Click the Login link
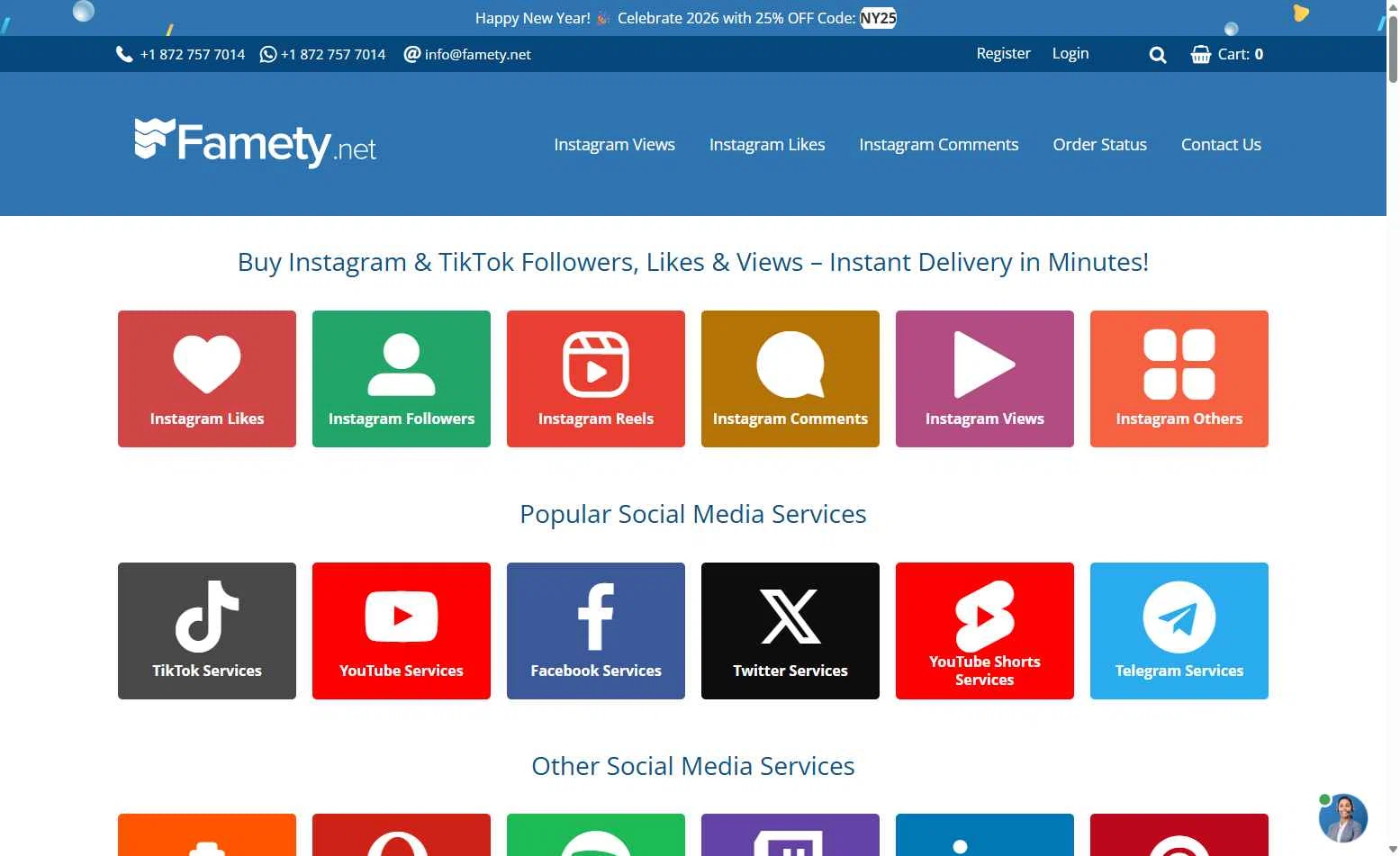This screenshot has height=856, width=1400. coord(1070,53)
